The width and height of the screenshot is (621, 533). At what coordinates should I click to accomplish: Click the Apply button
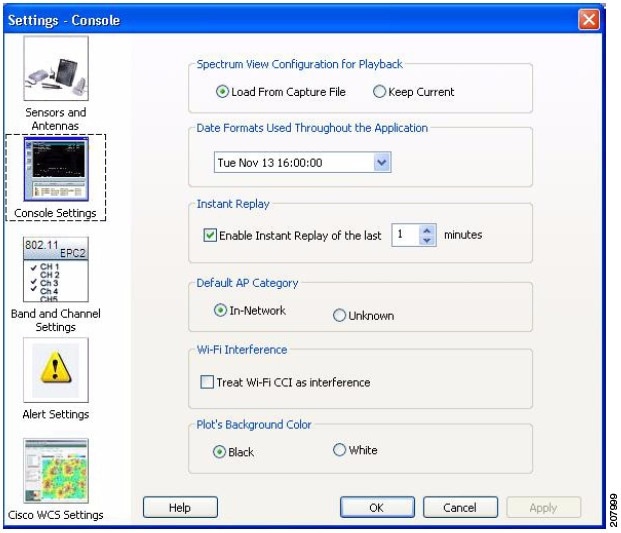tap(543, 507)
